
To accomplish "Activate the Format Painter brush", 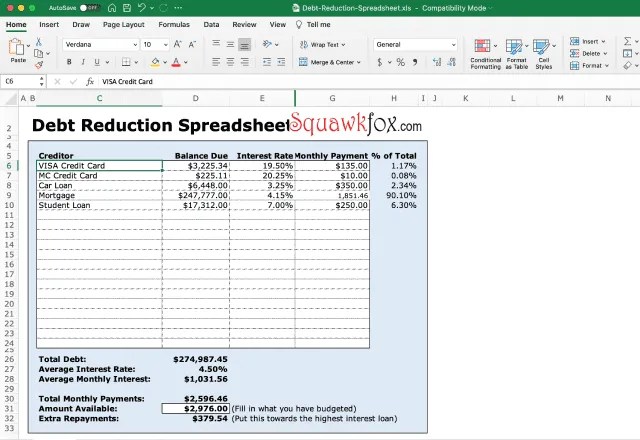I will click(x=39, y=64).
